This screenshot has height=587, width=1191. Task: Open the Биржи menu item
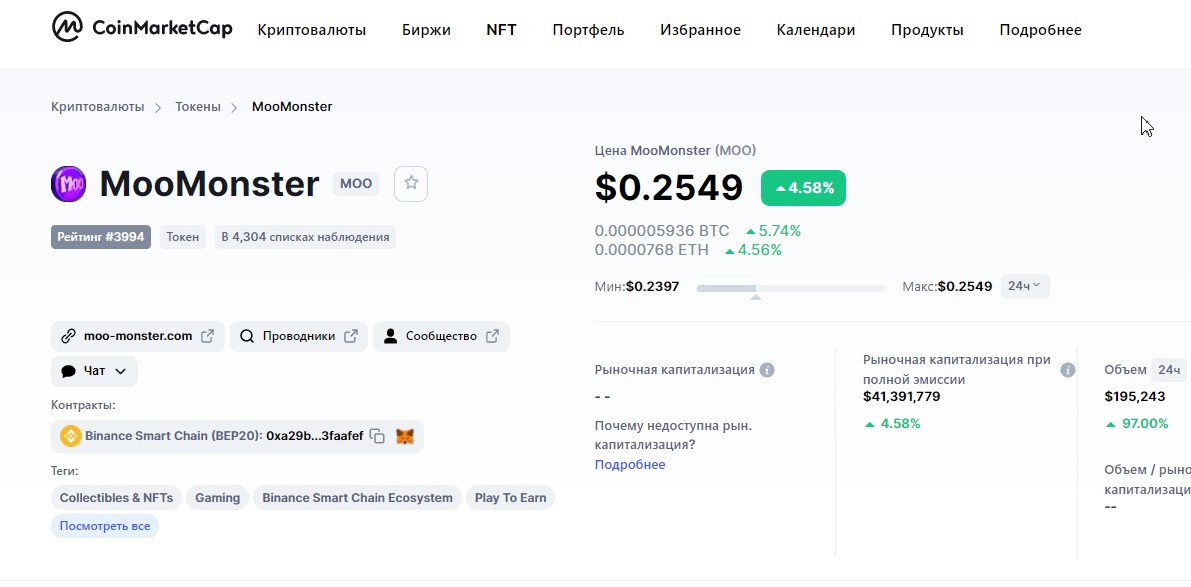pos(426,30)
